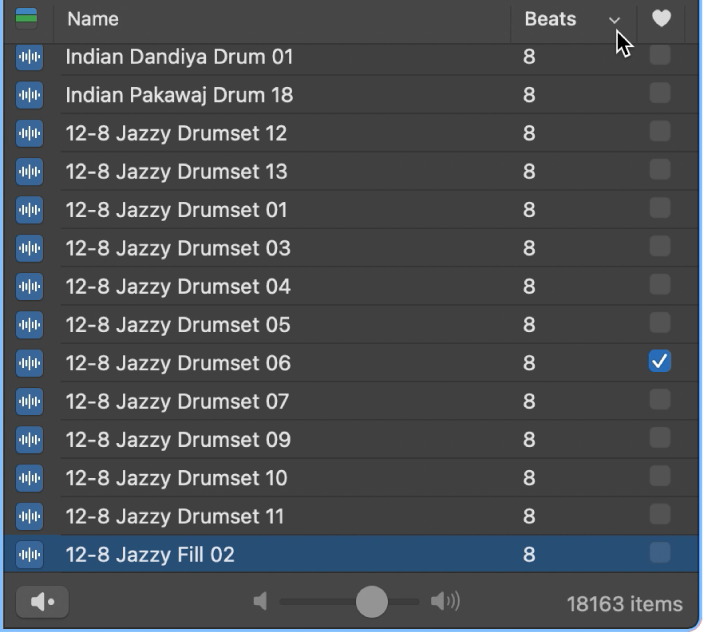Click the loop type column header icon
705x633 pixels.
[27, 18]
